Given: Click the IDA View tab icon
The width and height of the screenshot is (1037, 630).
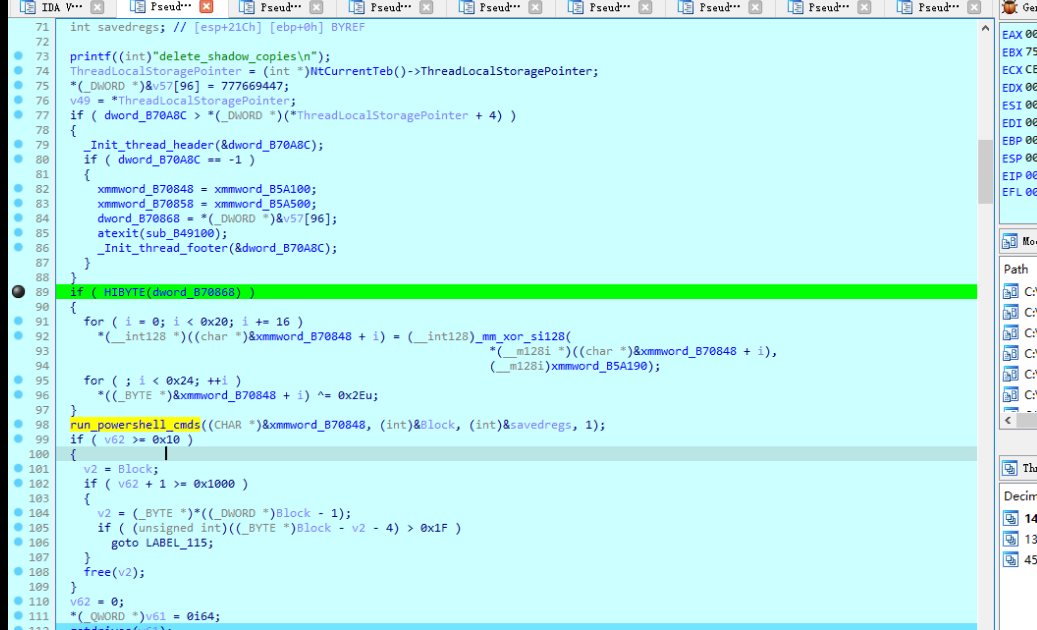Looking at the screenshot, I should (x=28, y=7).
